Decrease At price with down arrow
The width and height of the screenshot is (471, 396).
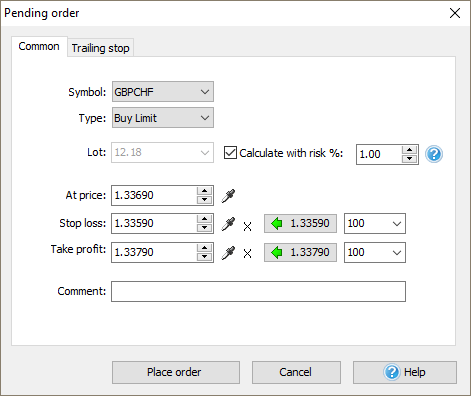[204, 200]
